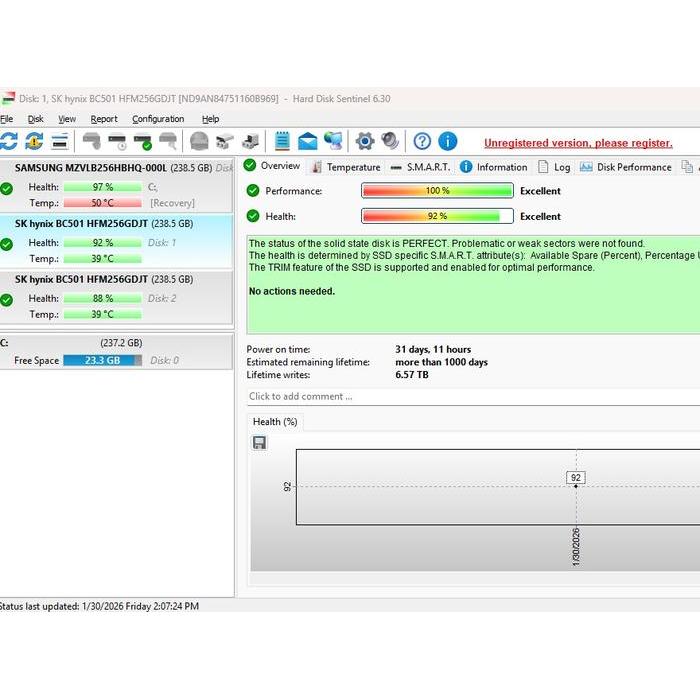700x700 pixels.
Task: Click the globe network icon in toolbar
Action: click(x=333, y=141)
